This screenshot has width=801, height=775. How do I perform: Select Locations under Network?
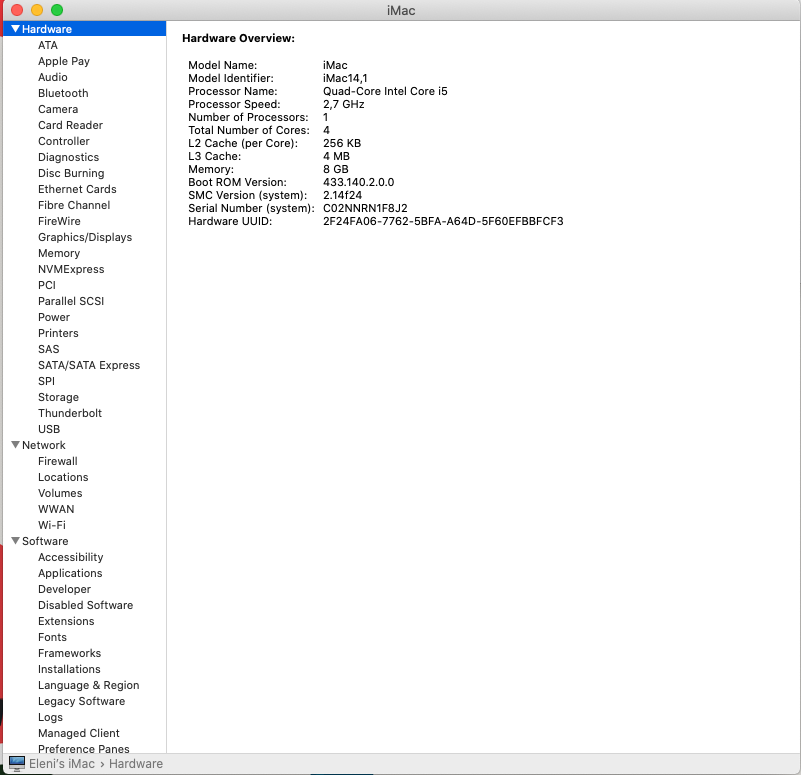click(63, 477)
